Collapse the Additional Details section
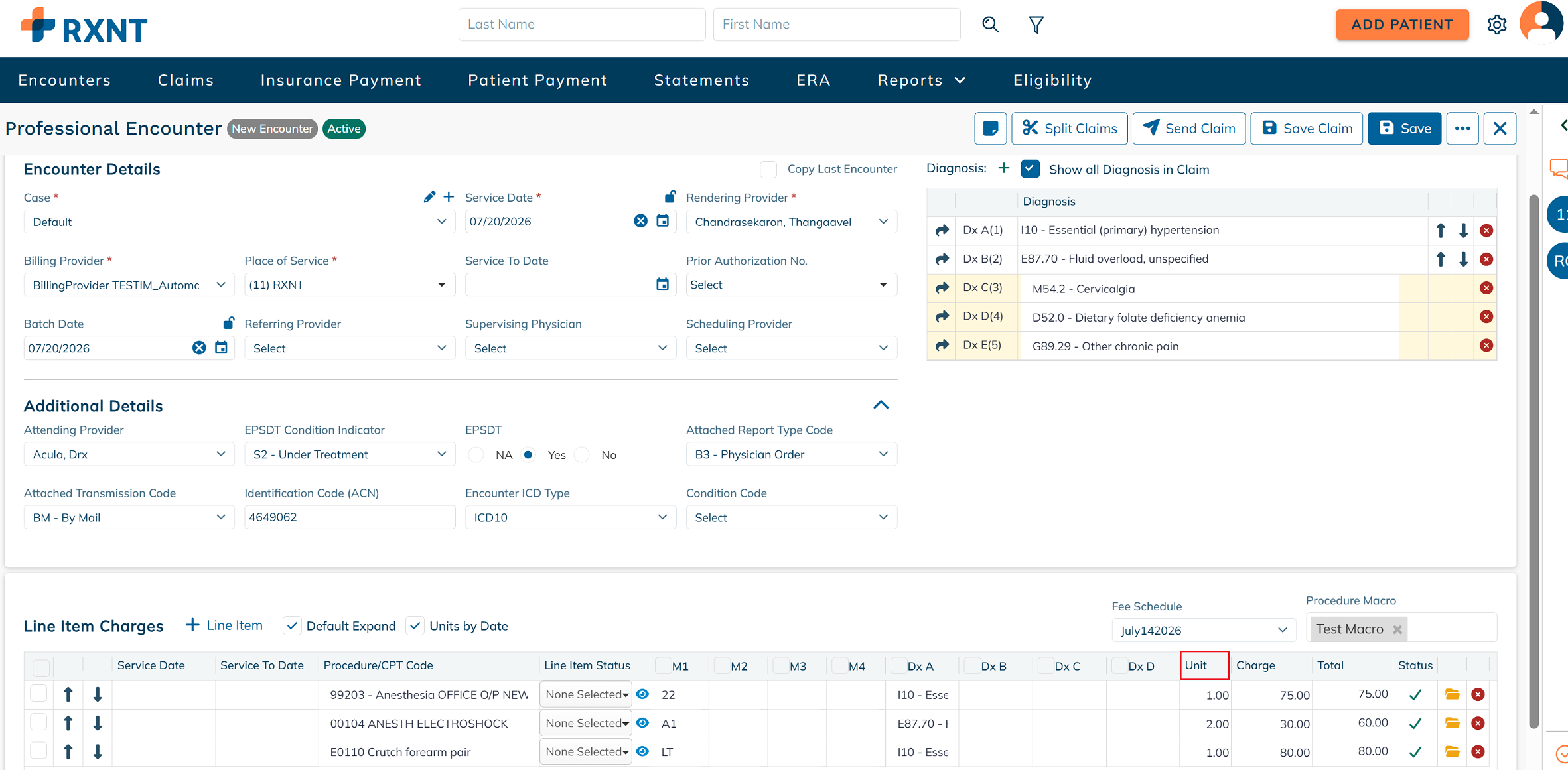Screen dimensions: 1568x770 coord(881,405)
